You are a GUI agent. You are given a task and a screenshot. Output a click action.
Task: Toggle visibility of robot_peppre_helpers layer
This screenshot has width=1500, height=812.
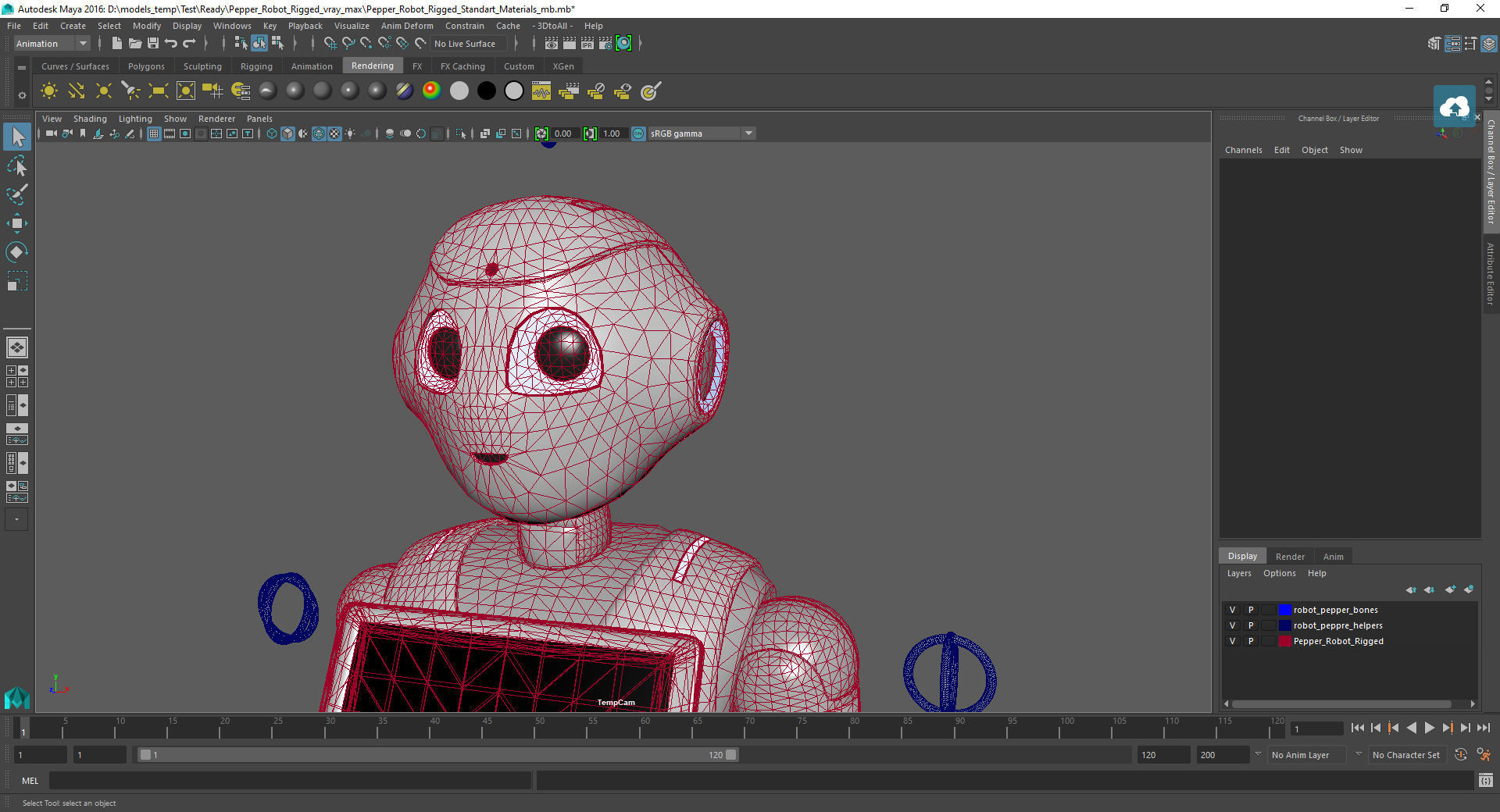click(1232, 625)
